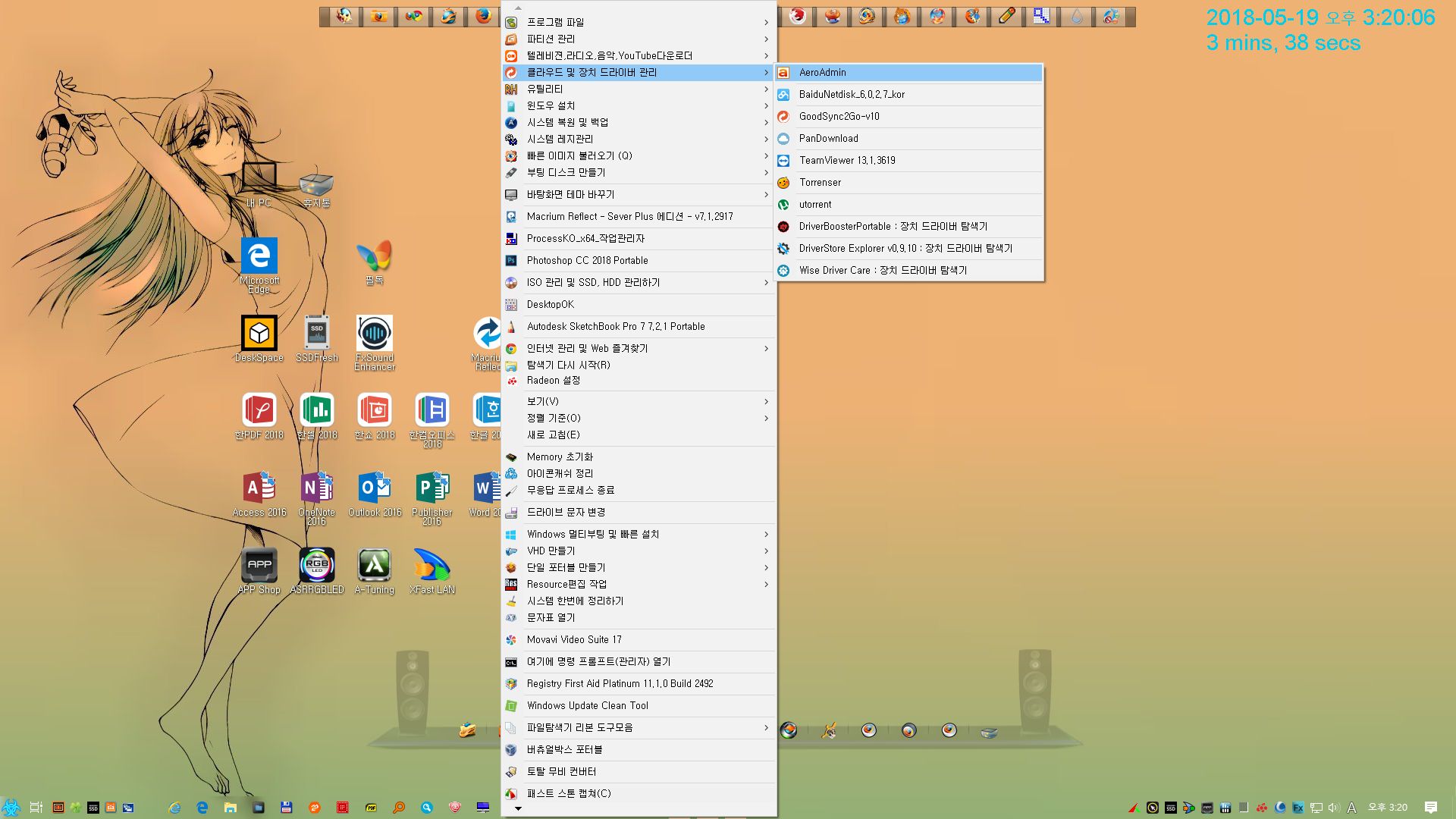Click the search magnifier icon on taskbar
This screenshot has height=819, width=1456.
[399, 808]
